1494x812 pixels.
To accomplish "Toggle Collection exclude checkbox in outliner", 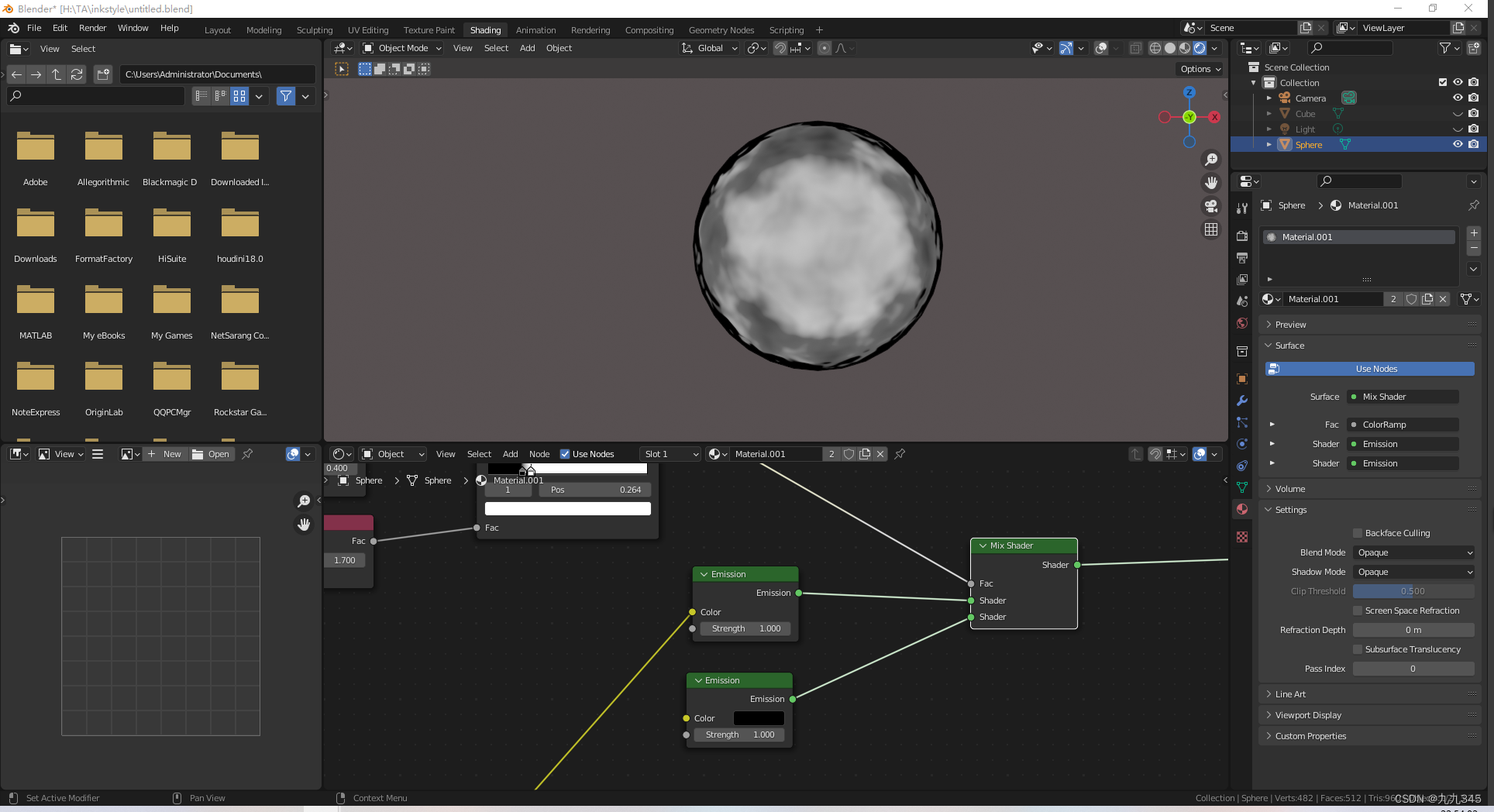I will pos(1443,82).
